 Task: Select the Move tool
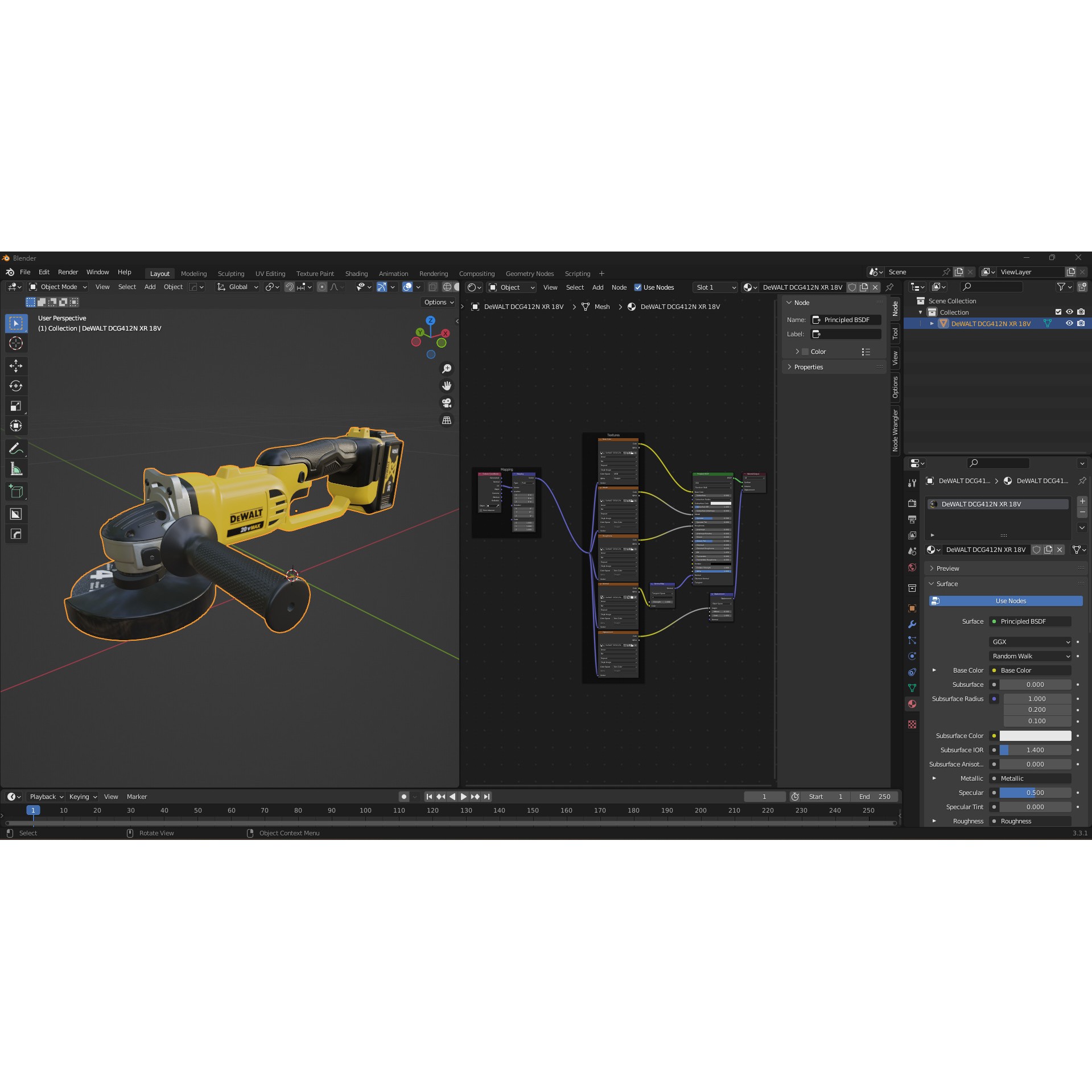click(16, 365)
